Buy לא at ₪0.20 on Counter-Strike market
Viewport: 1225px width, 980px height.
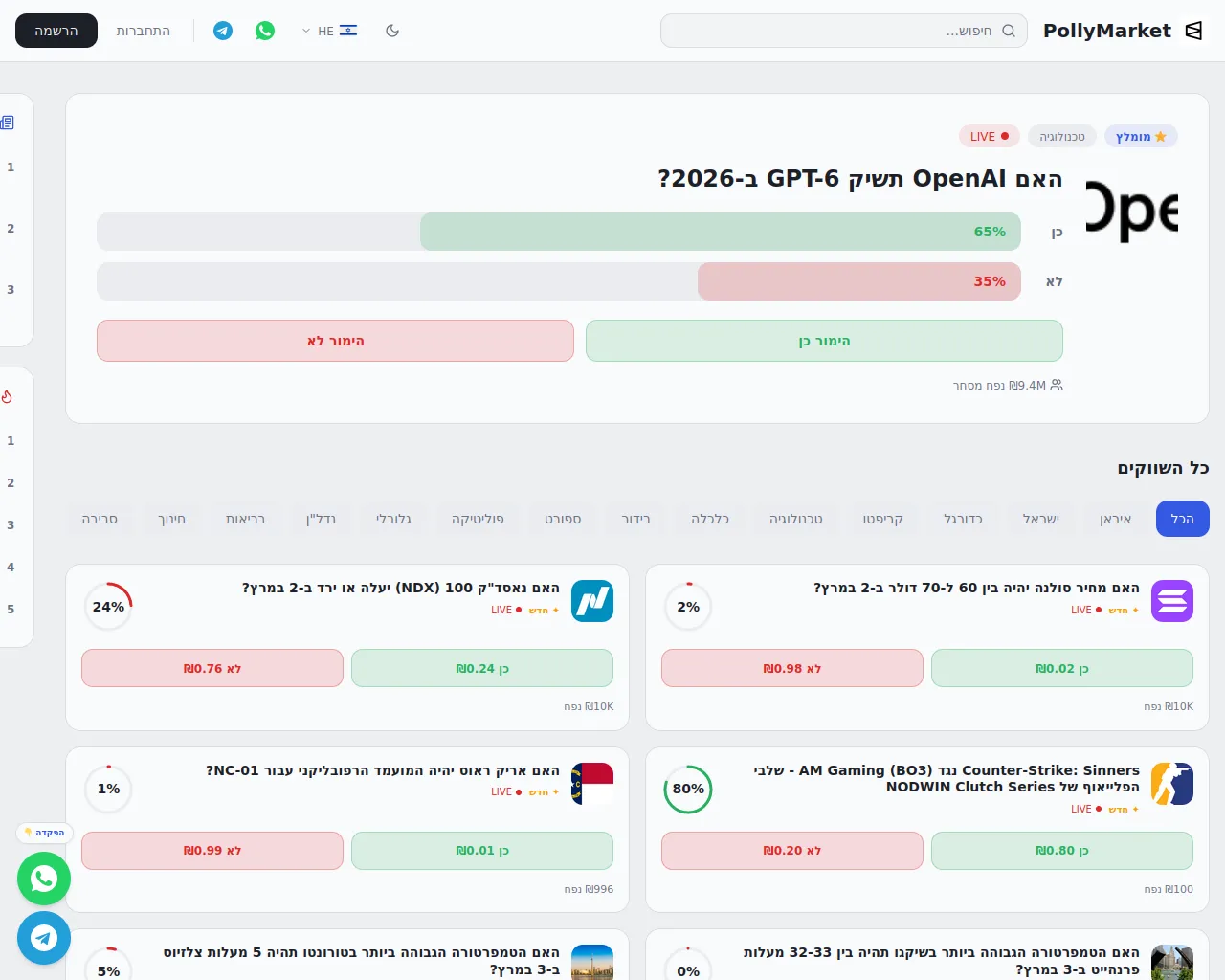[792, 851]
